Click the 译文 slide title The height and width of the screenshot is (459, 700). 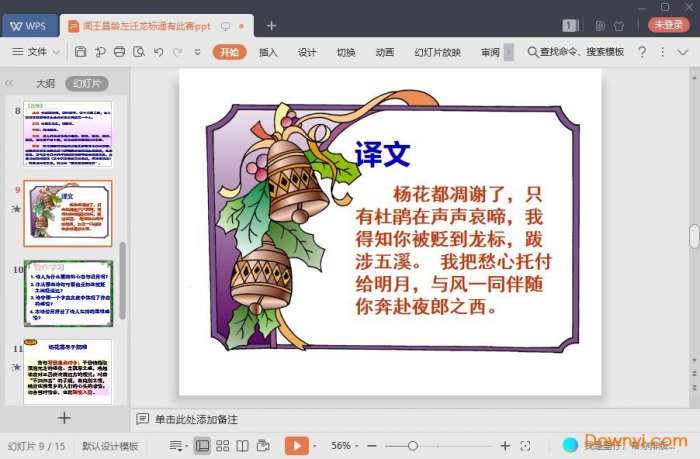point(383,154)
